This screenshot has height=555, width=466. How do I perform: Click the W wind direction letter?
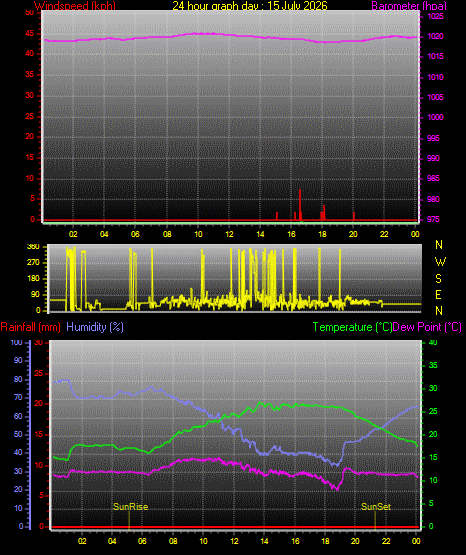(440, 262)
